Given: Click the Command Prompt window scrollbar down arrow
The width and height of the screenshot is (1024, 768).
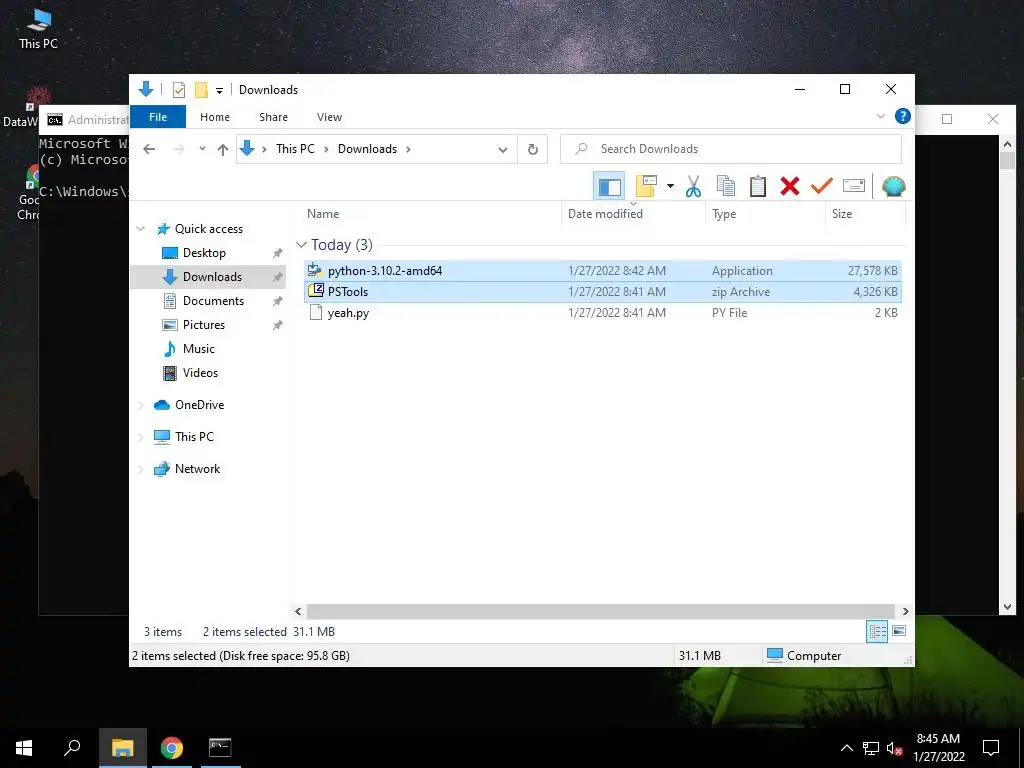Looking at the screenshot, I should pos(1007,607).
